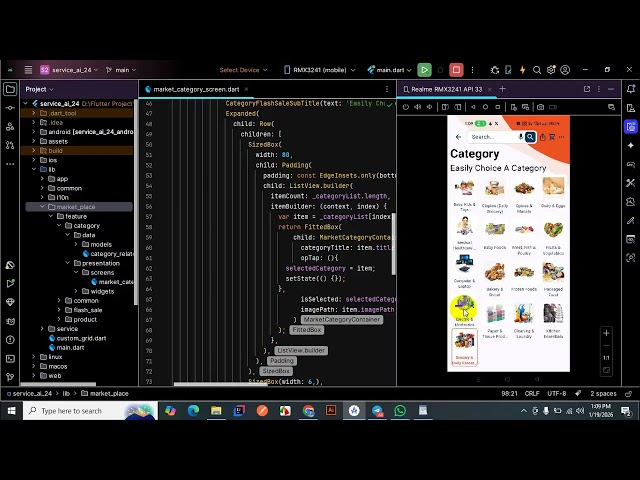Open WhatsApp from the taskbar
This screenshot has width=640, height=480.
(x=400, y=411)
